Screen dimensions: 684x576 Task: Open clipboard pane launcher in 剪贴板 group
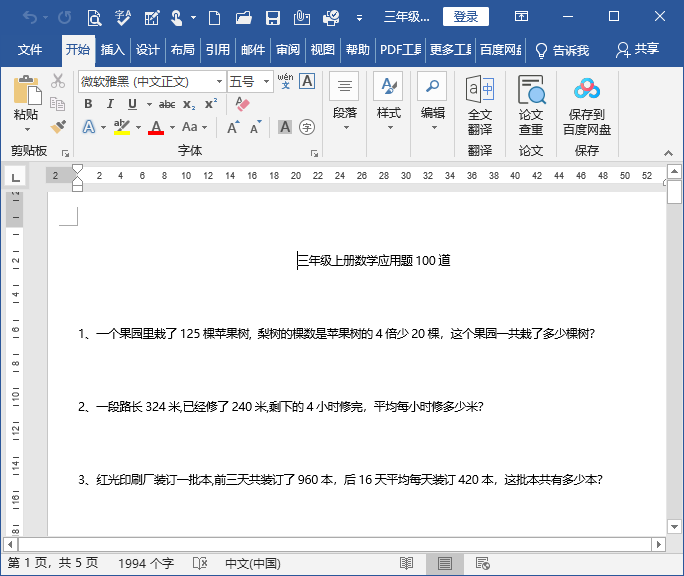[x=65, y=153]
